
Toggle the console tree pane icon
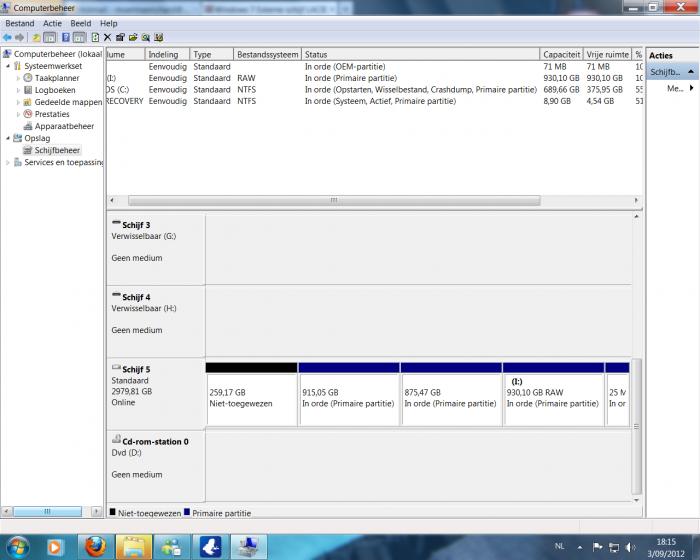coord(50,38)
